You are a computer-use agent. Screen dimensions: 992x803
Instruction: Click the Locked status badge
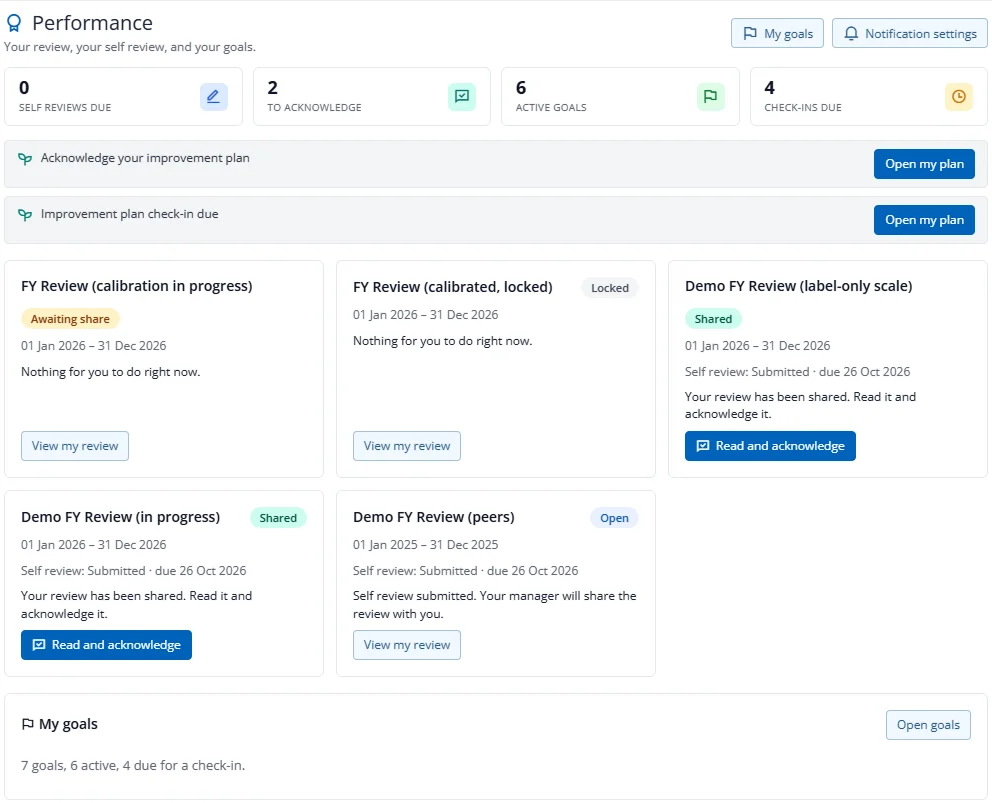610,288
